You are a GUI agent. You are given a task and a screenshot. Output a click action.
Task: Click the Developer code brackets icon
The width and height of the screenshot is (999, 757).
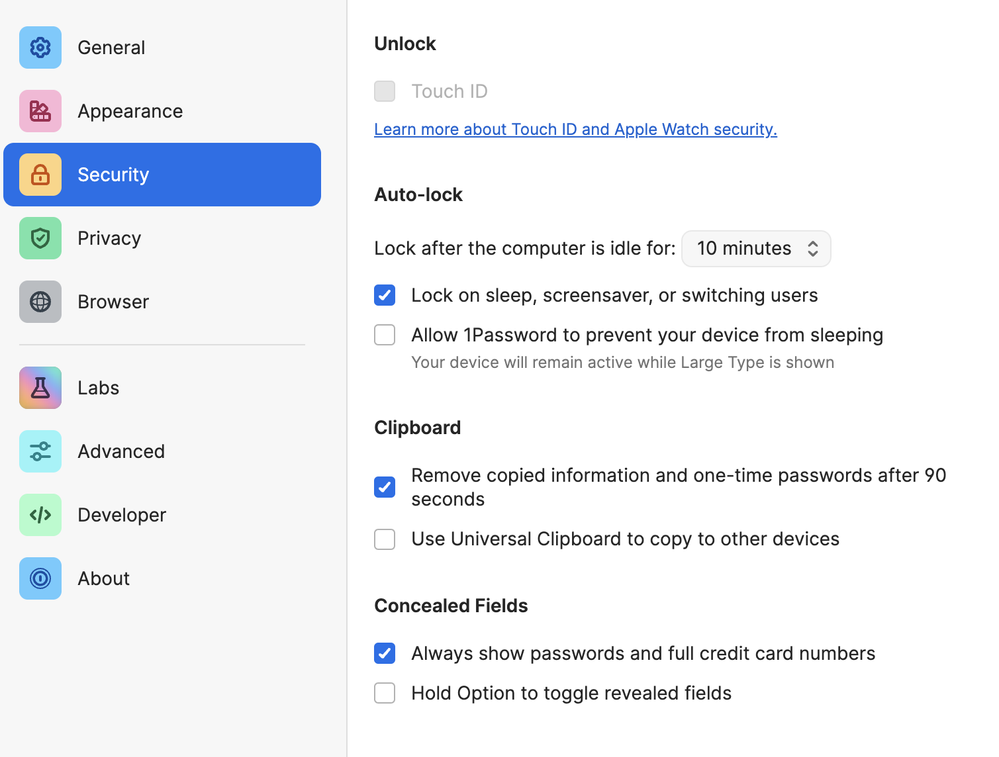pyautogui.click(x=40, y=515)
